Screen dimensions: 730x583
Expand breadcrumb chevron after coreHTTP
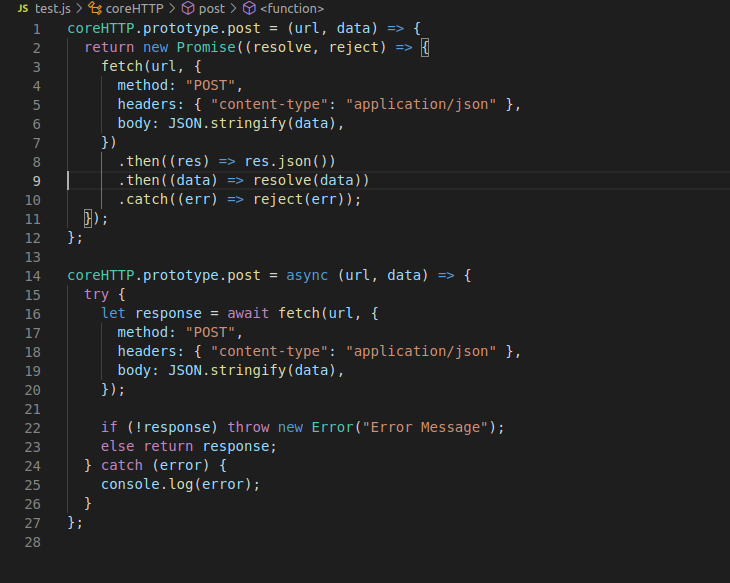(x=172, y=8)
